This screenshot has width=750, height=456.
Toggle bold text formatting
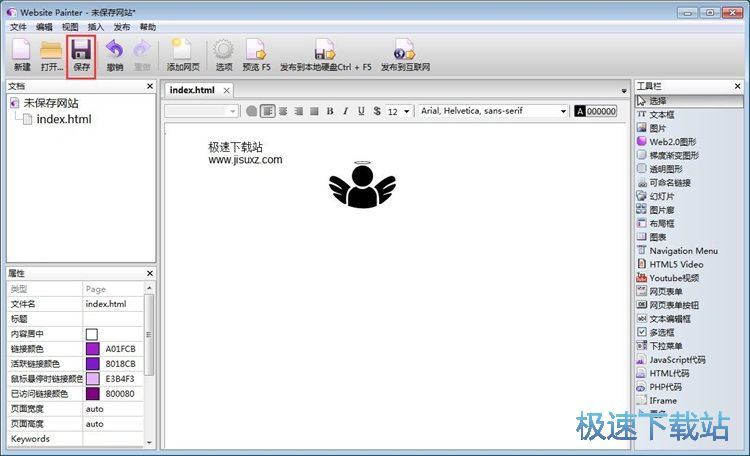330,111
